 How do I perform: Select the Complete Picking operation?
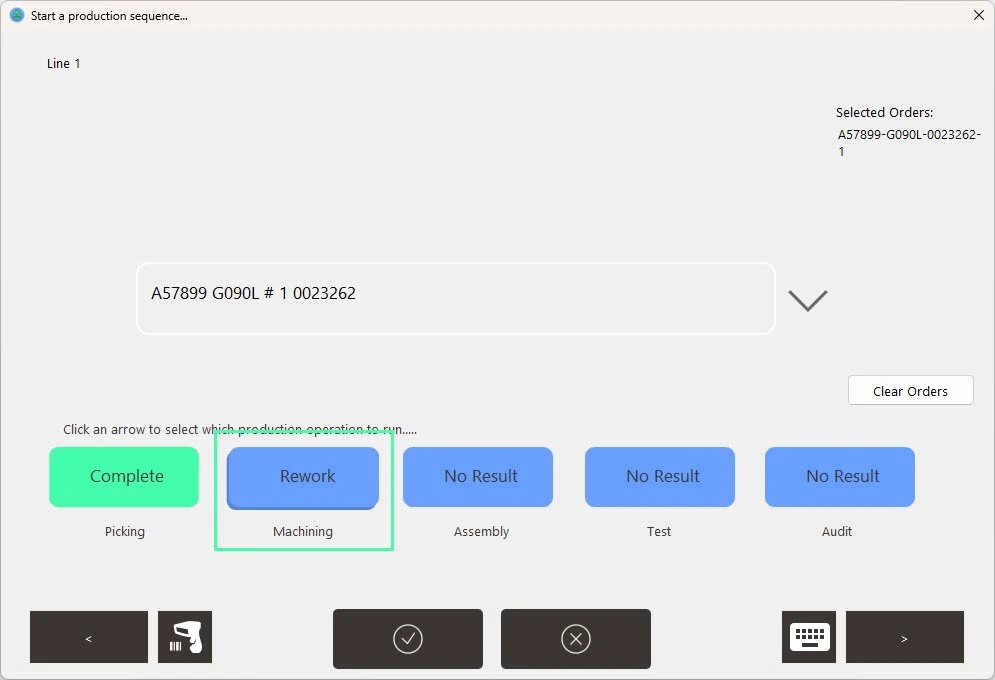pyautogui.click(x=124, y=476)
